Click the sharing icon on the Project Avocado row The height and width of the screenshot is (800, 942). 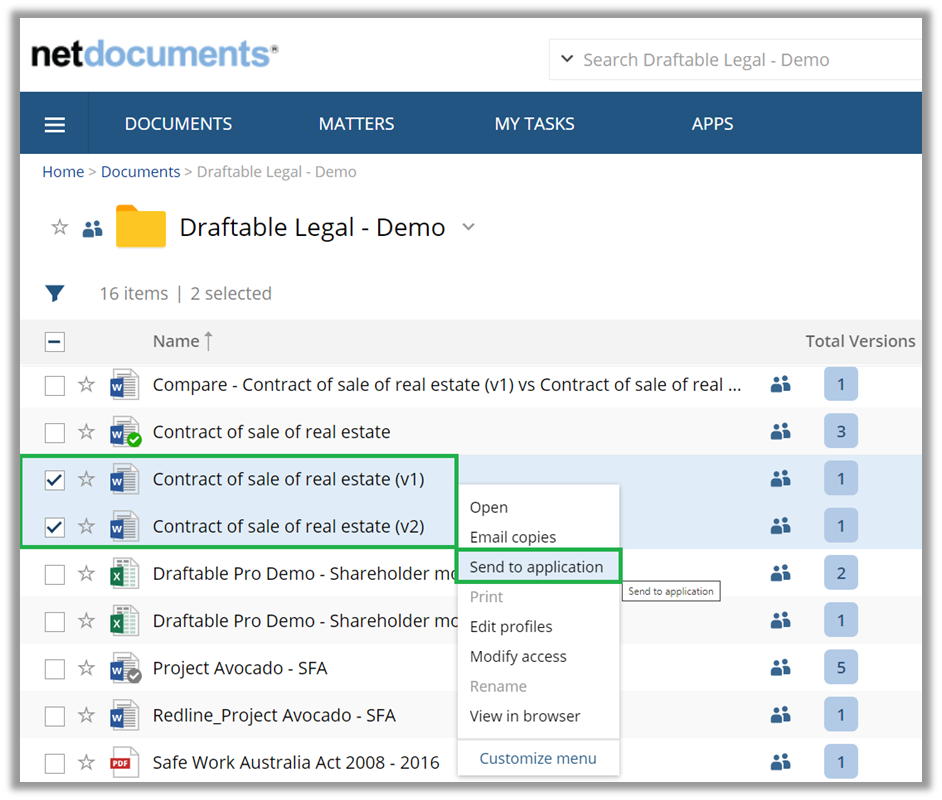tap(781, 667)
